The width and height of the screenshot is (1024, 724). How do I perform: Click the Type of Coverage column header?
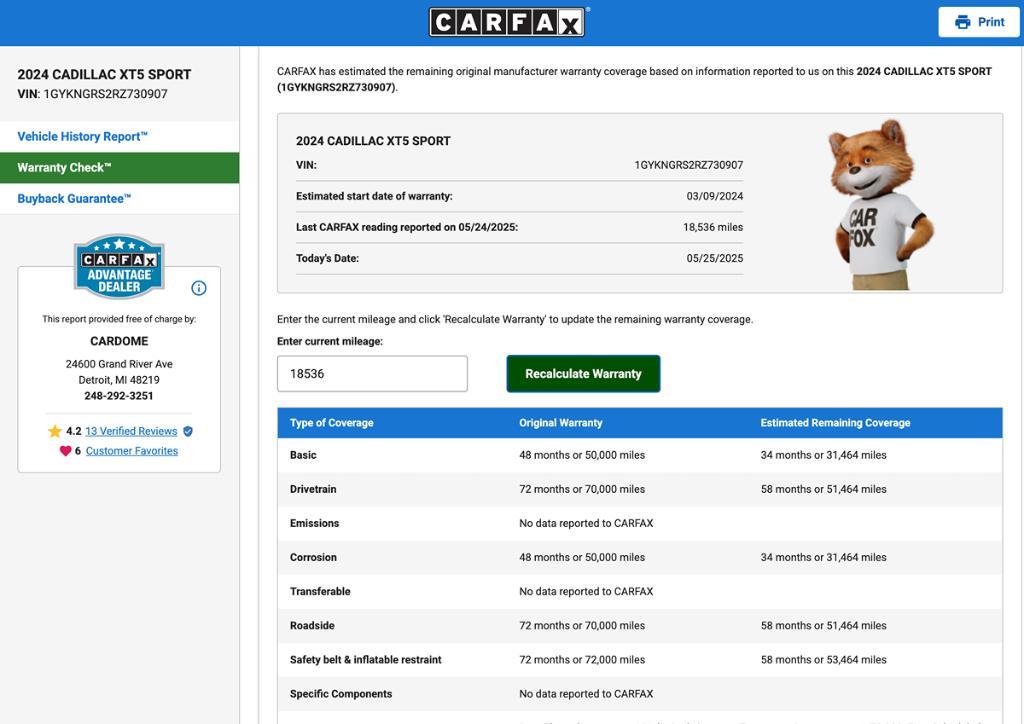tap(332, 422)
